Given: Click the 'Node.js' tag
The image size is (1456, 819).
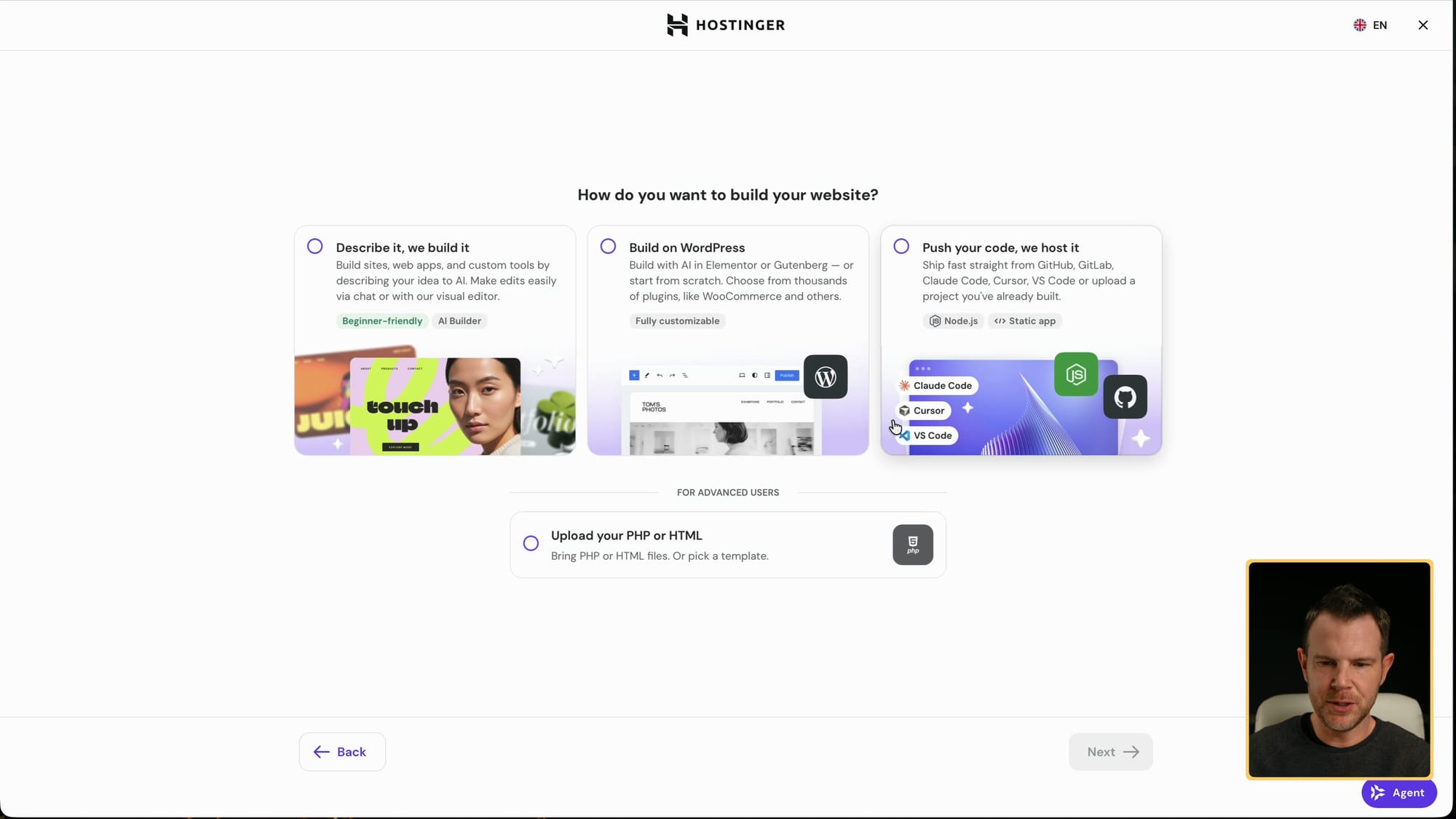Looking at the screenshot, I should [x=954, y=321].
